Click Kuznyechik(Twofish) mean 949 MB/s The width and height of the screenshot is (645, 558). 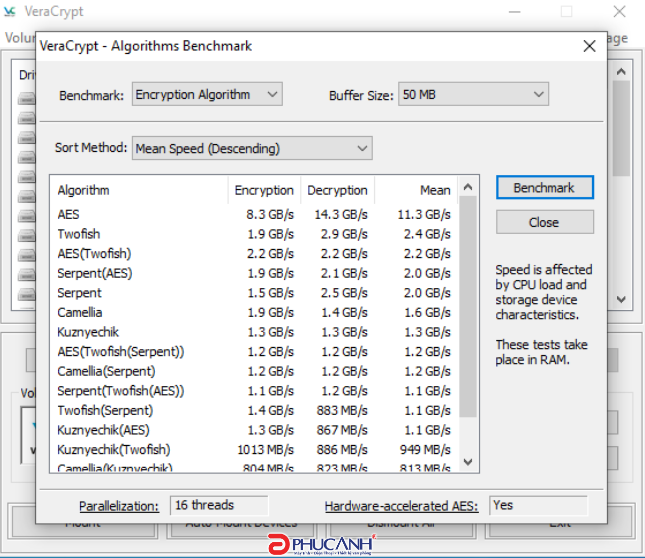[425, 449]
